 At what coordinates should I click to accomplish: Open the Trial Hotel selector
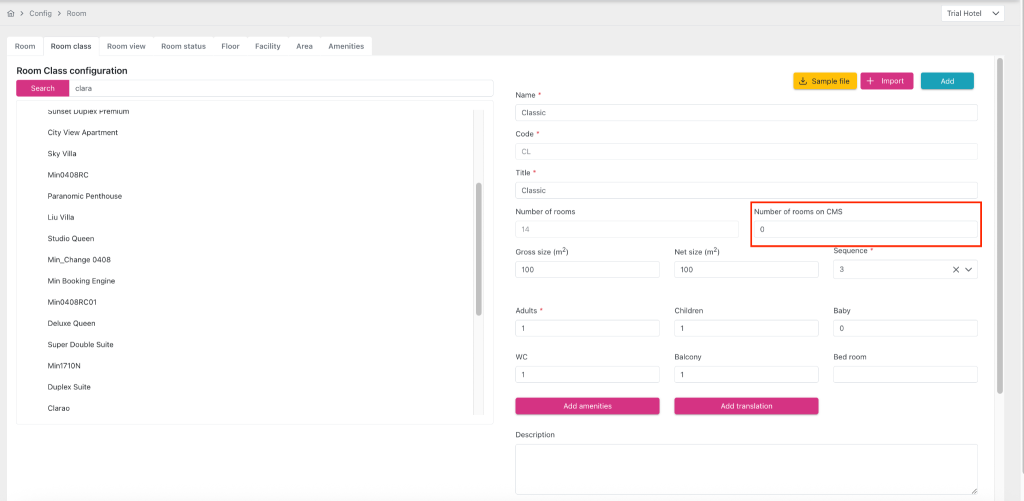click(972, 13)
